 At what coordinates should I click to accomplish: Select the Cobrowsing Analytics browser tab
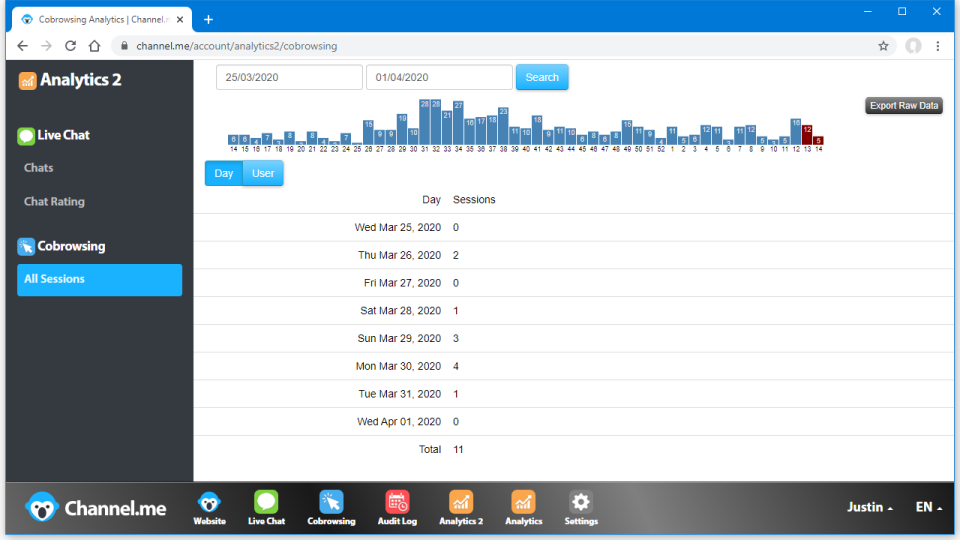click(x=102, y=20)
